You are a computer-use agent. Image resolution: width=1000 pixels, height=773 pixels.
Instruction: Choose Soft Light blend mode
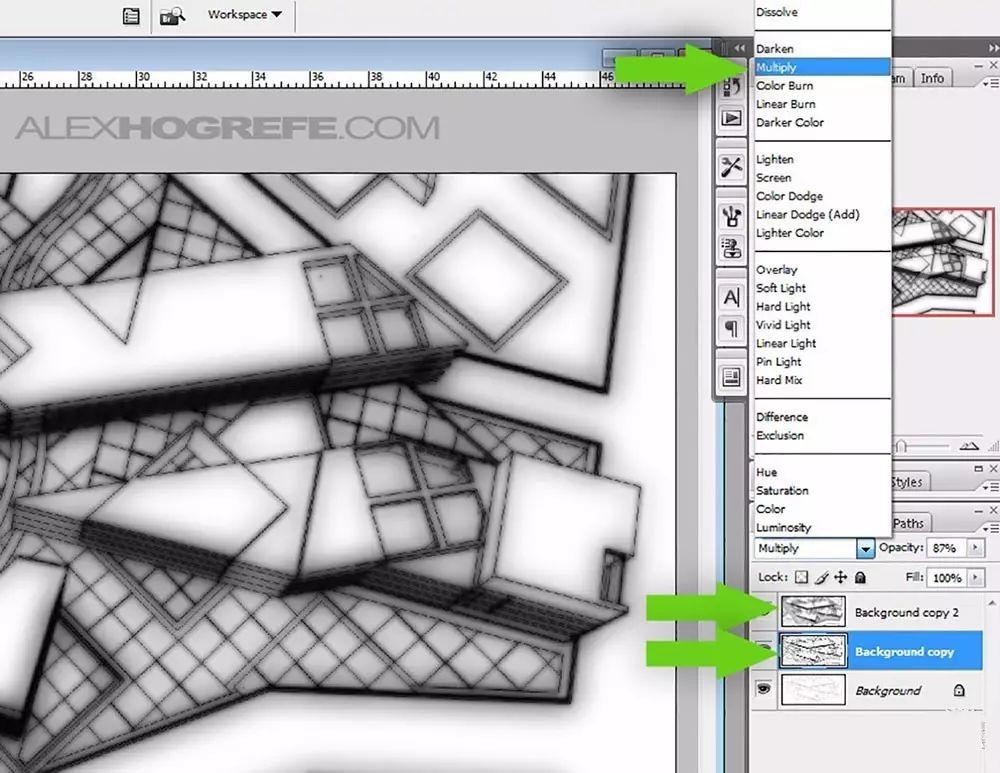[x=781, y=288]
